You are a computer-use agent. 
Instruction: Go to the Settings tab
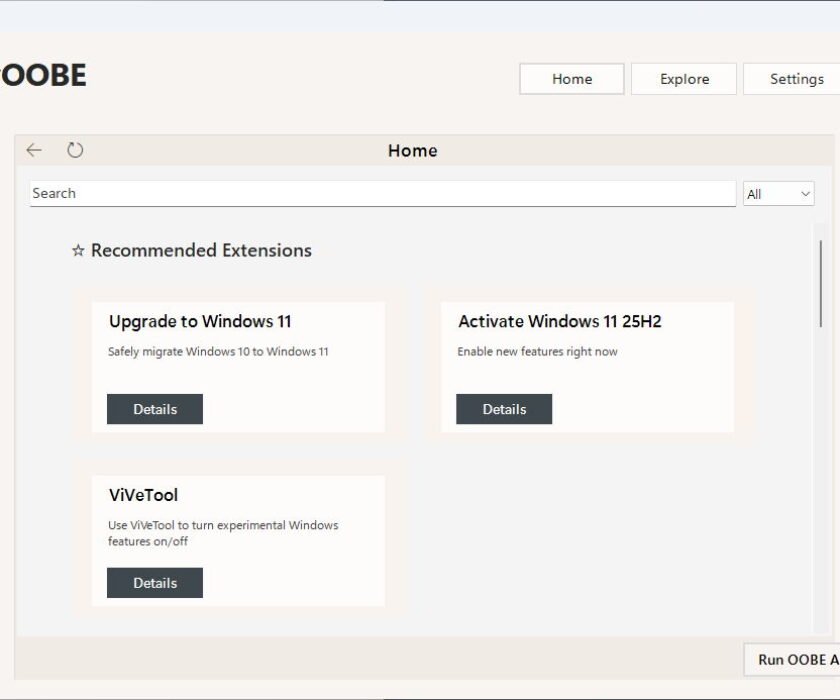796,79
